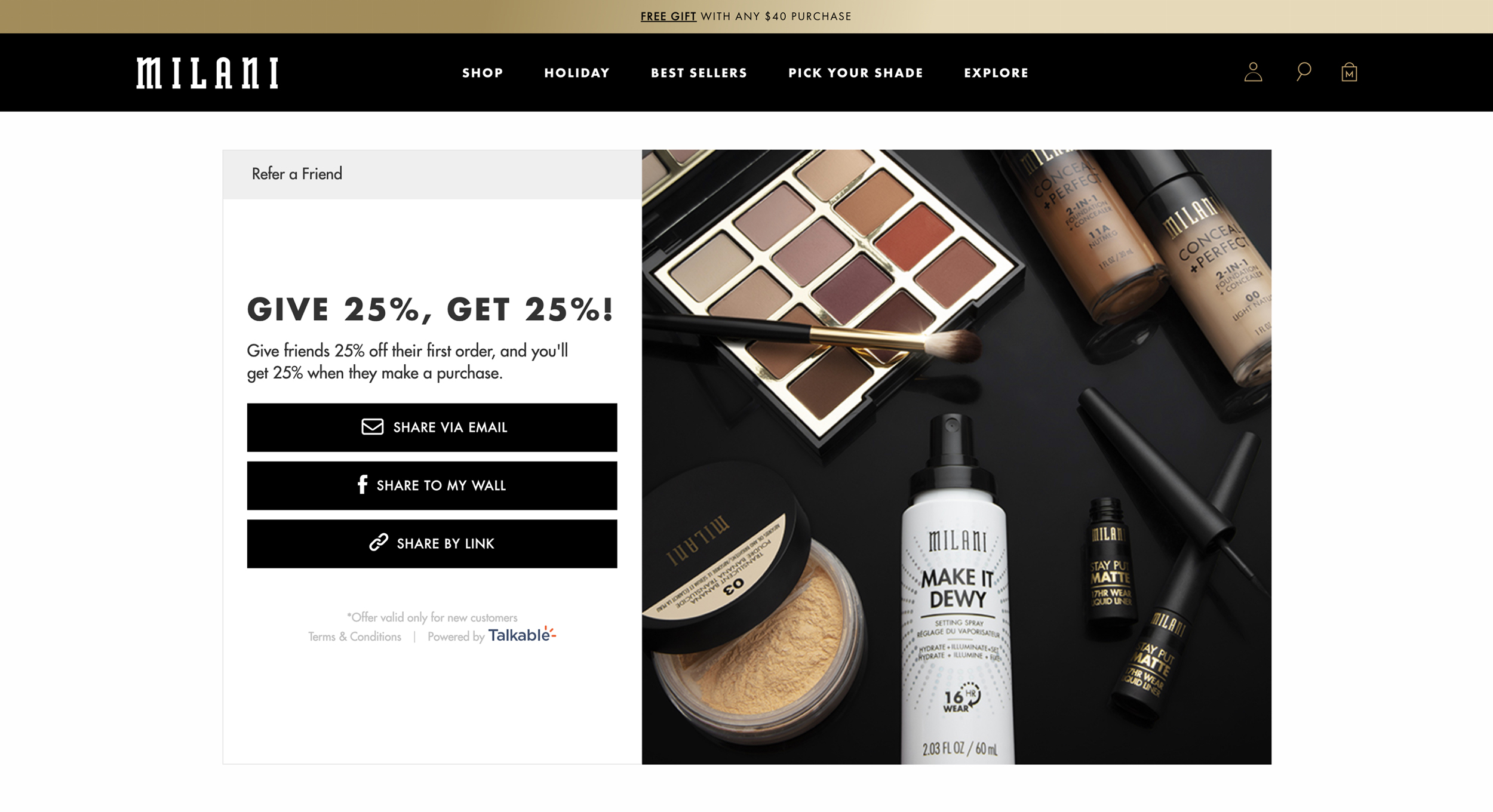Image resolution: width=1493 pixels, height=812 pixels.
Task: Open Terms & Conditions link
Action: pyautogui.click(x=355, y=636)
